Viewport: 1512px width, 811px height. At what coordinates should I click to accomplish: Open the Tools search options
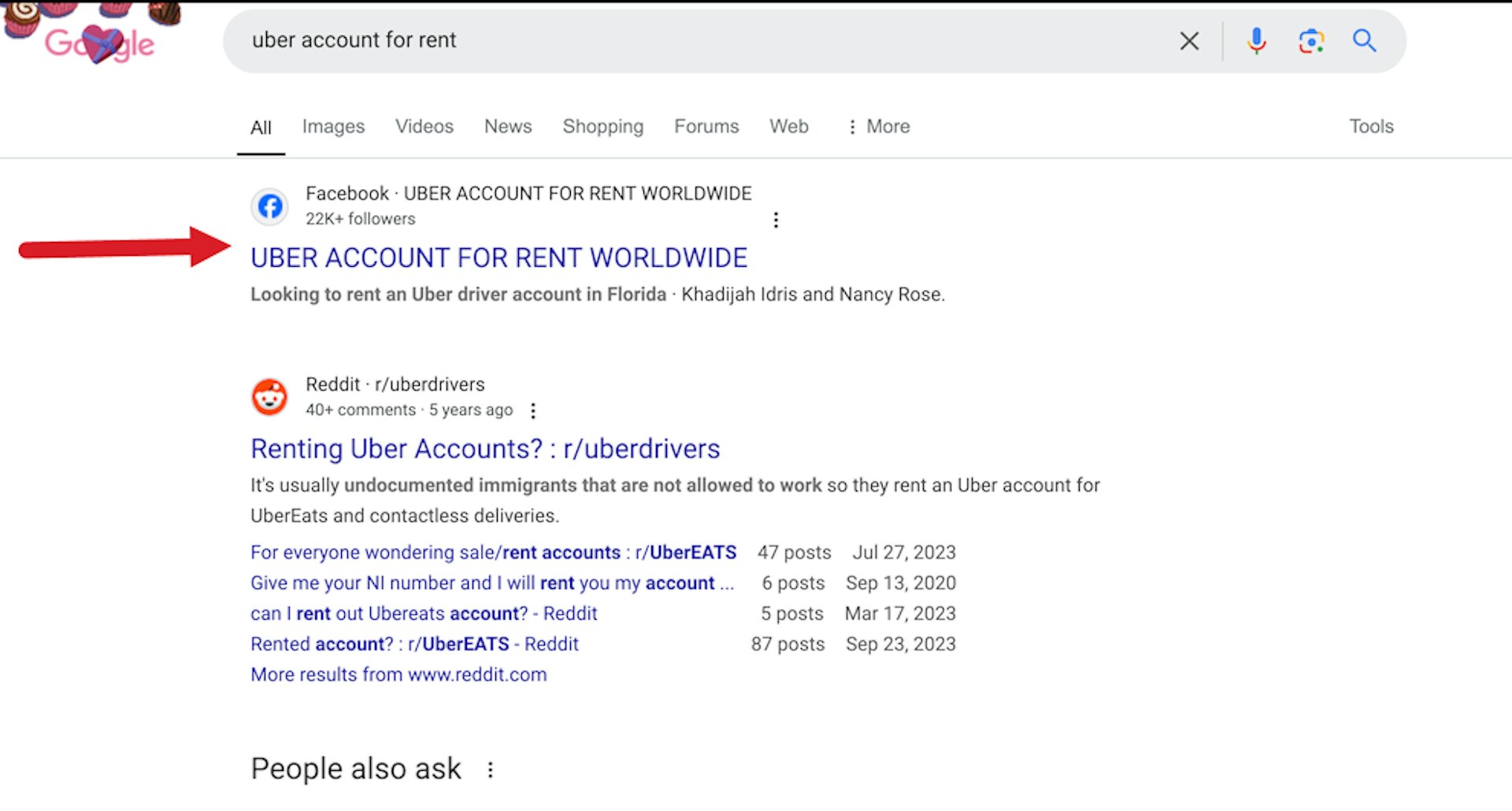click(1371, 127)
